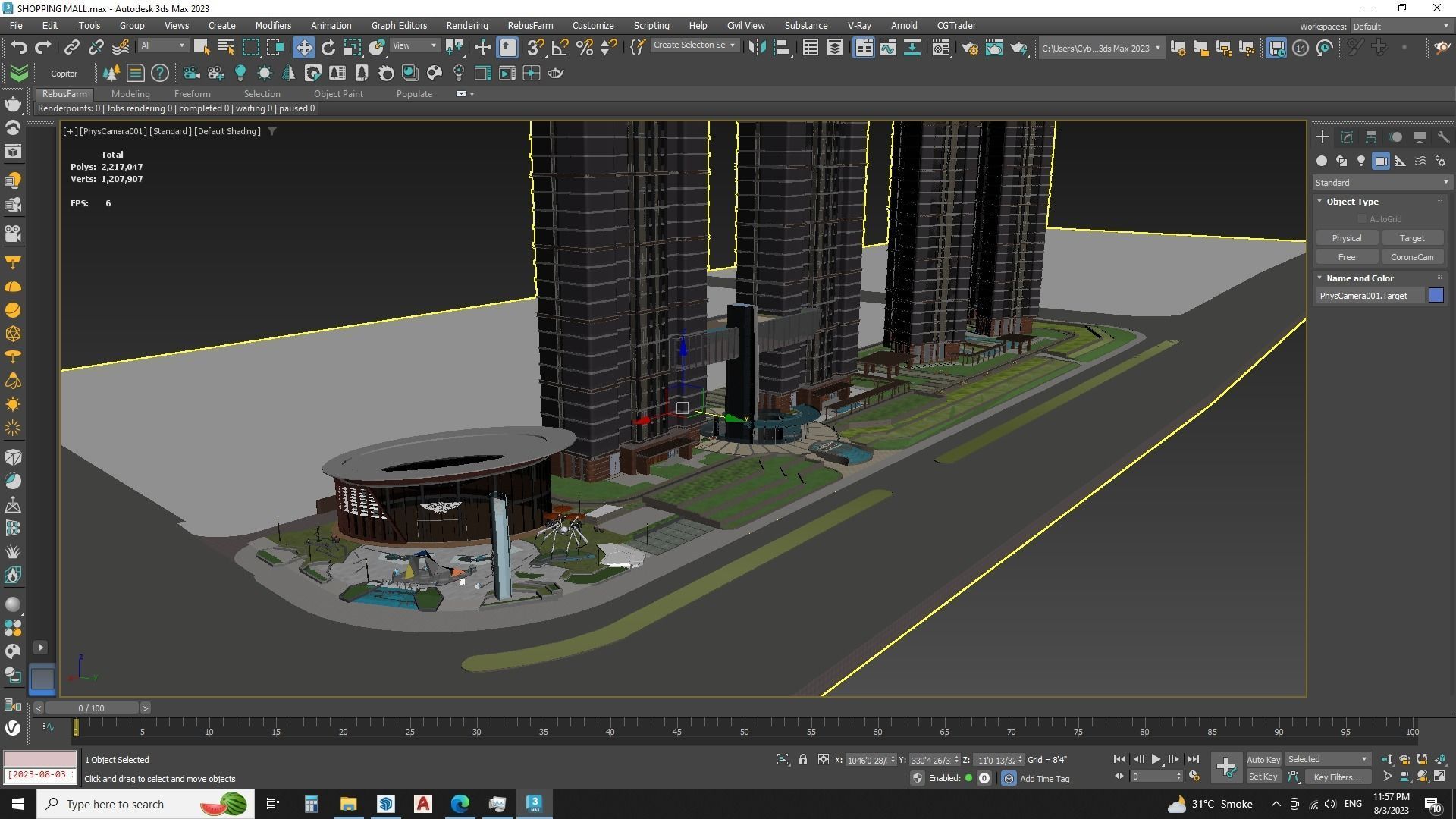Image resolution: width=1456 pixels, height=819 pixels.
Task: Open the Utilities command panel
Action: pos(1443,136)
